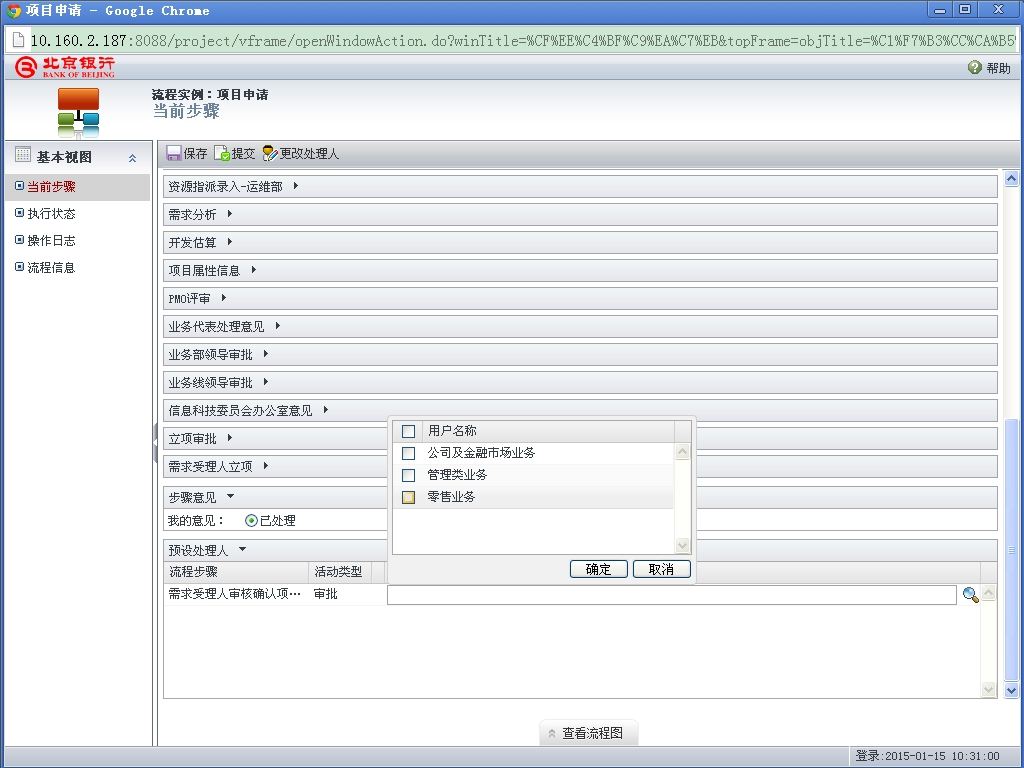Collapse the 步骤意见 section
Image resolution: width=1024 pixels, height=768 pixels.
pyautogui.click(x=231, y=496)
